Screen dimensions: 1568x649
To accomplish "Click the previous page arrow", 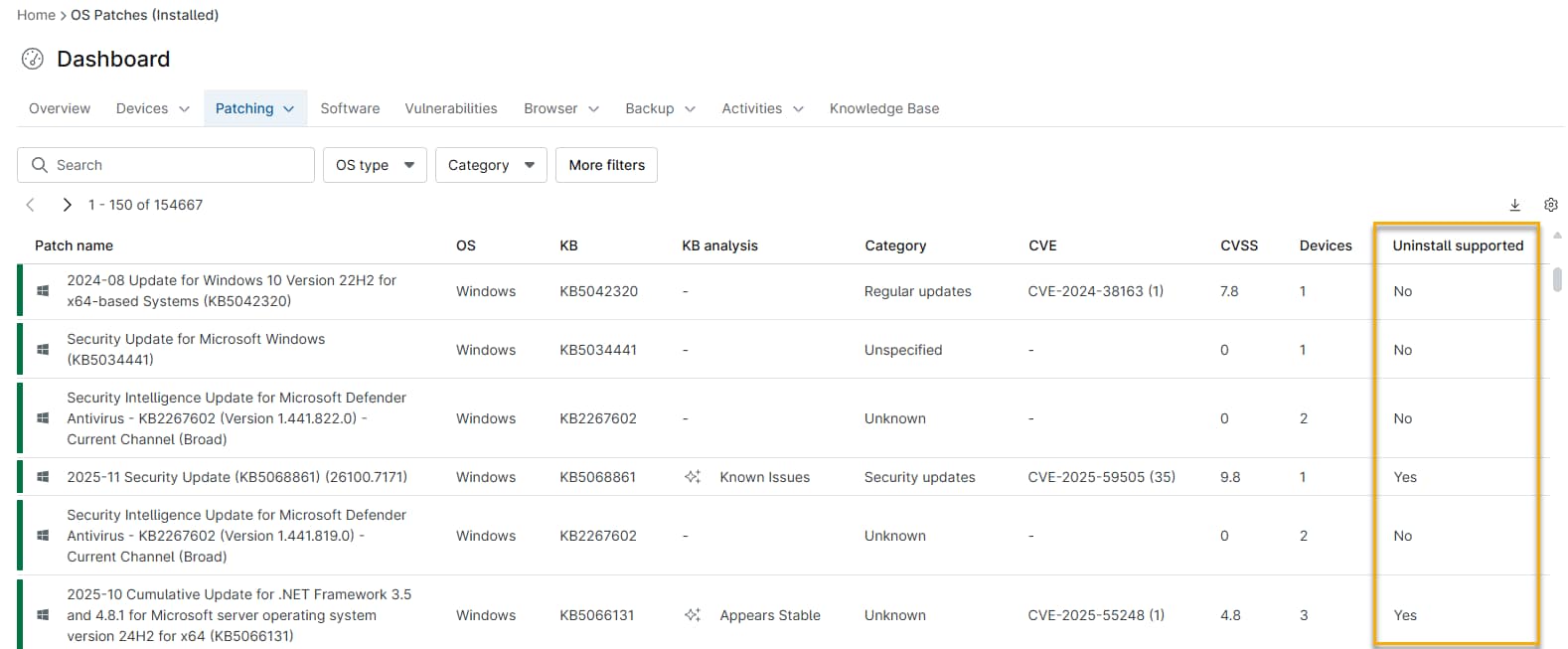I will 31,205.
